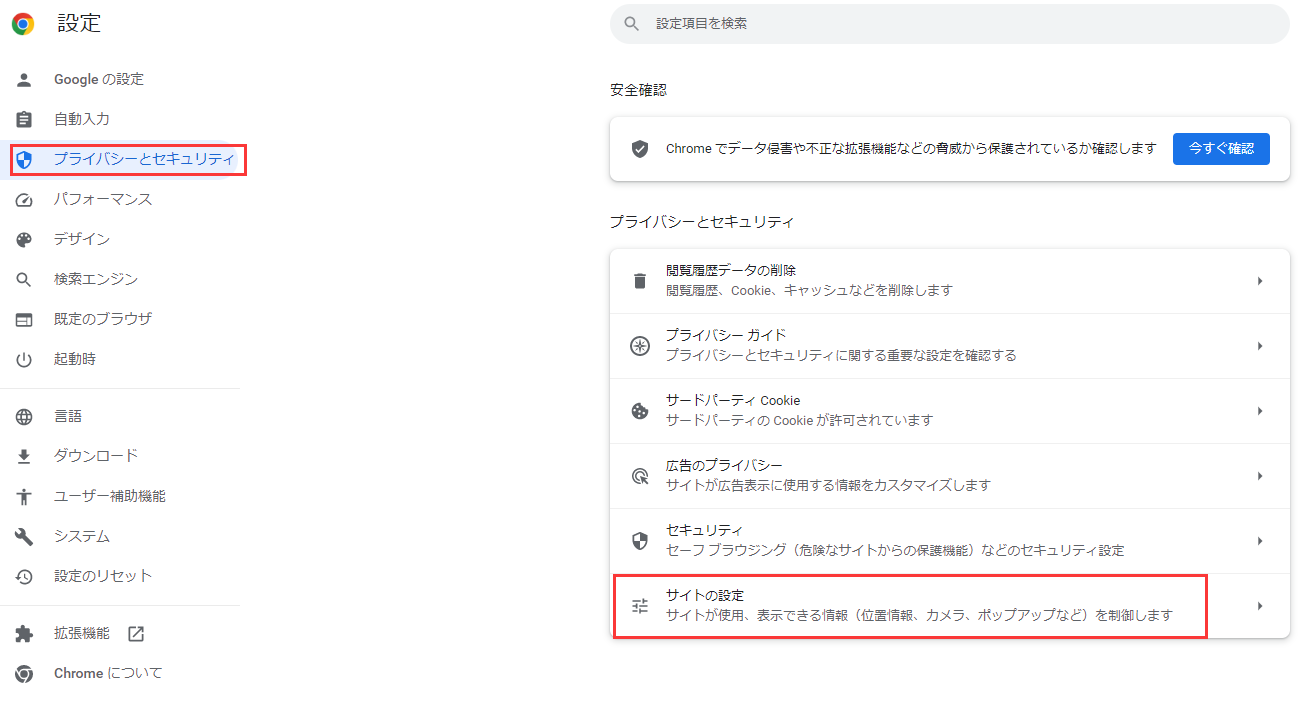The image size is (1316, 703).
Task: Select the システム wrench icon in sidebar
Action: pyautogui.click(x=22, y=536)
